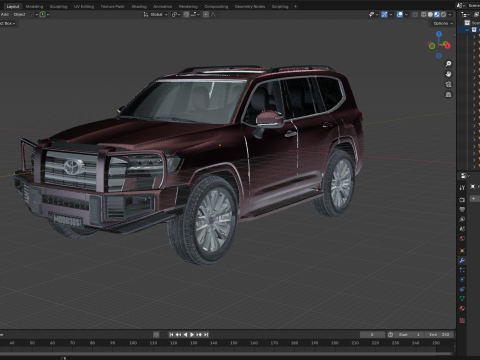Play the animation in reverse
The width and height of the screenshot is (480, 360).
pyautogui.click(x=185, y=334)
